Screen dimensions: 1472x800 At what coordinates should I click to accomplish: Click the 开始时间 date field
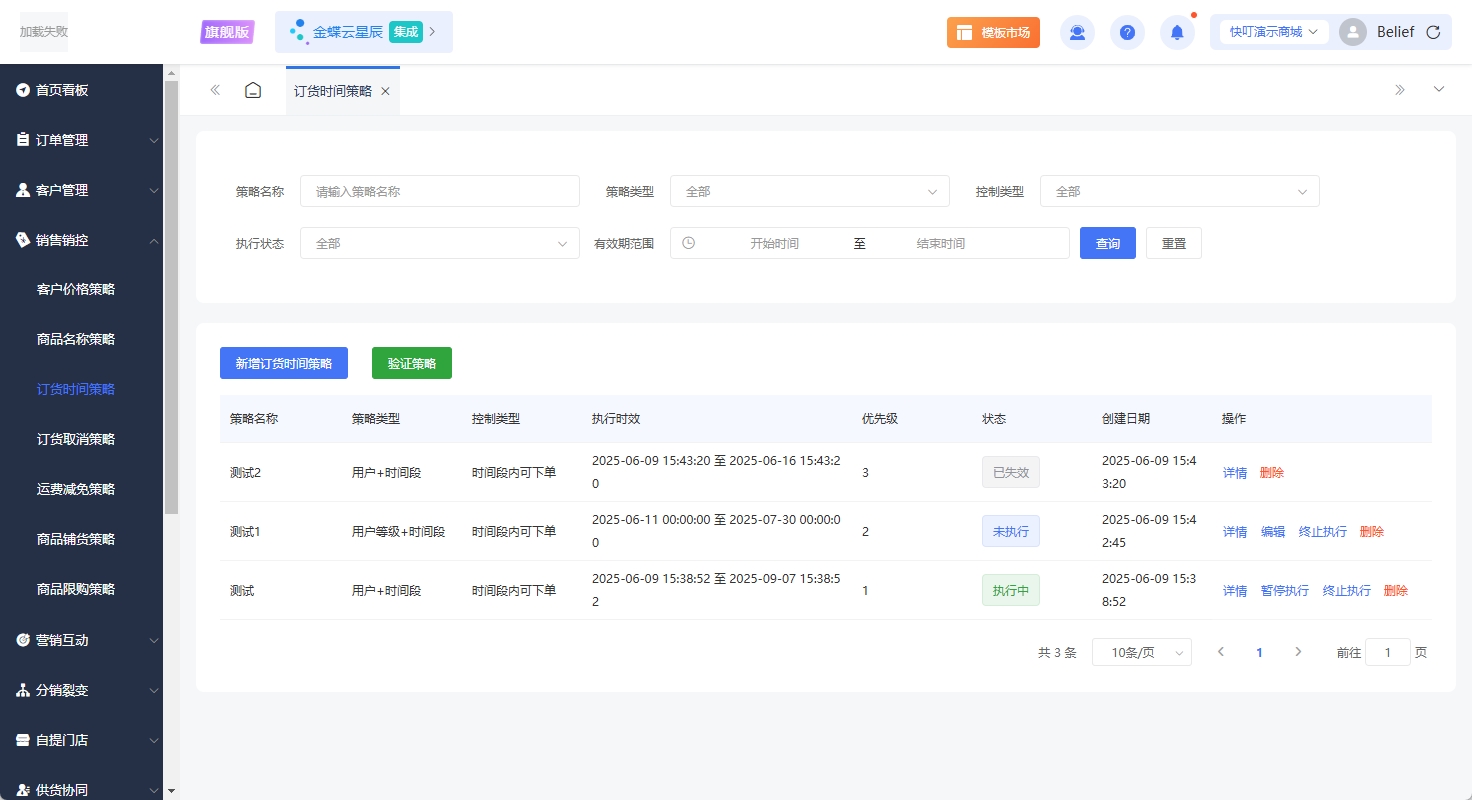(775, 243)
